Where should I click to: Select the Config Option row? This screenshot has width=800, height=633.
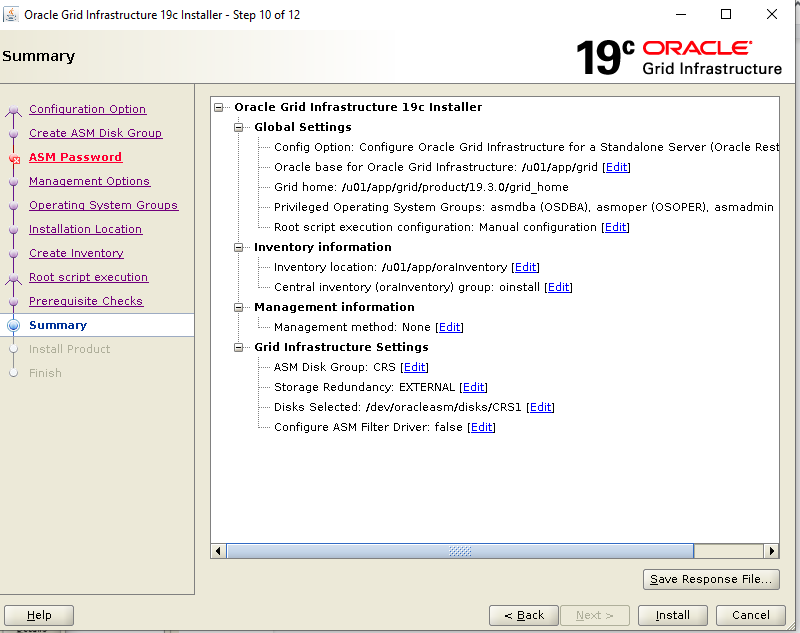[x=526, y=147]
